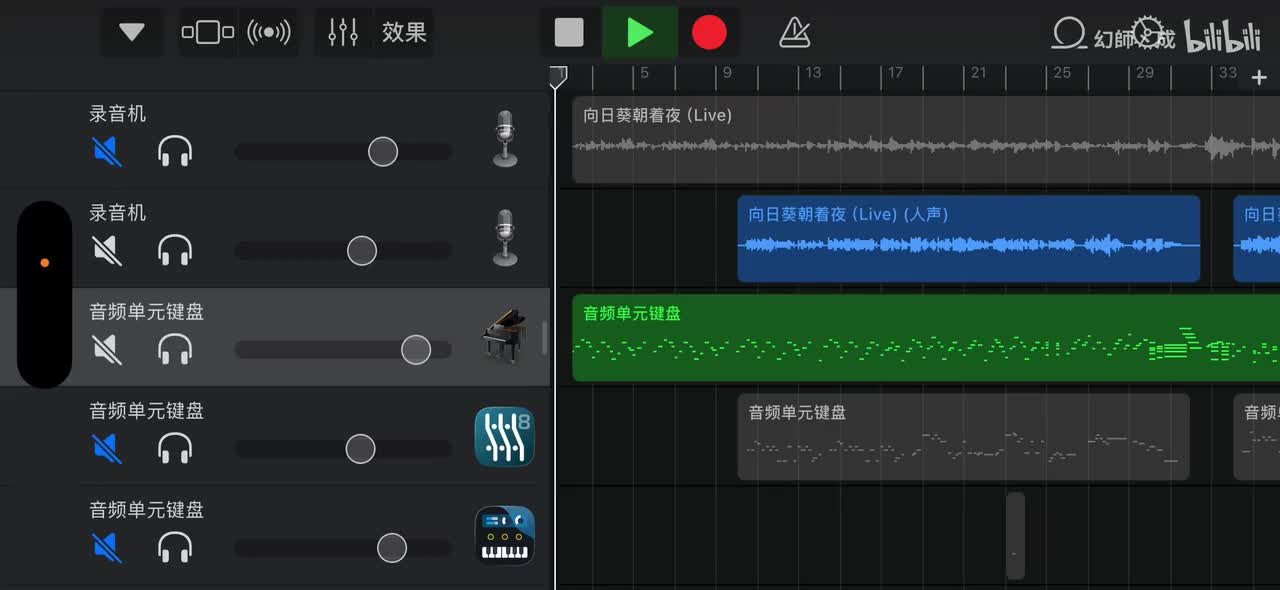Unmute the synth keyboard 音频单元键盘 track

pyautogui.click(x=107, y=547)
